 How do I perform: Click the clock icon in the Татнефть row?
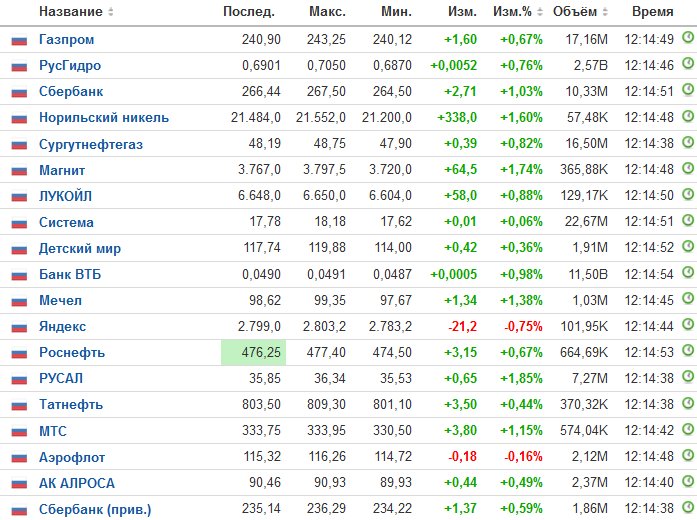coord(688,402)
